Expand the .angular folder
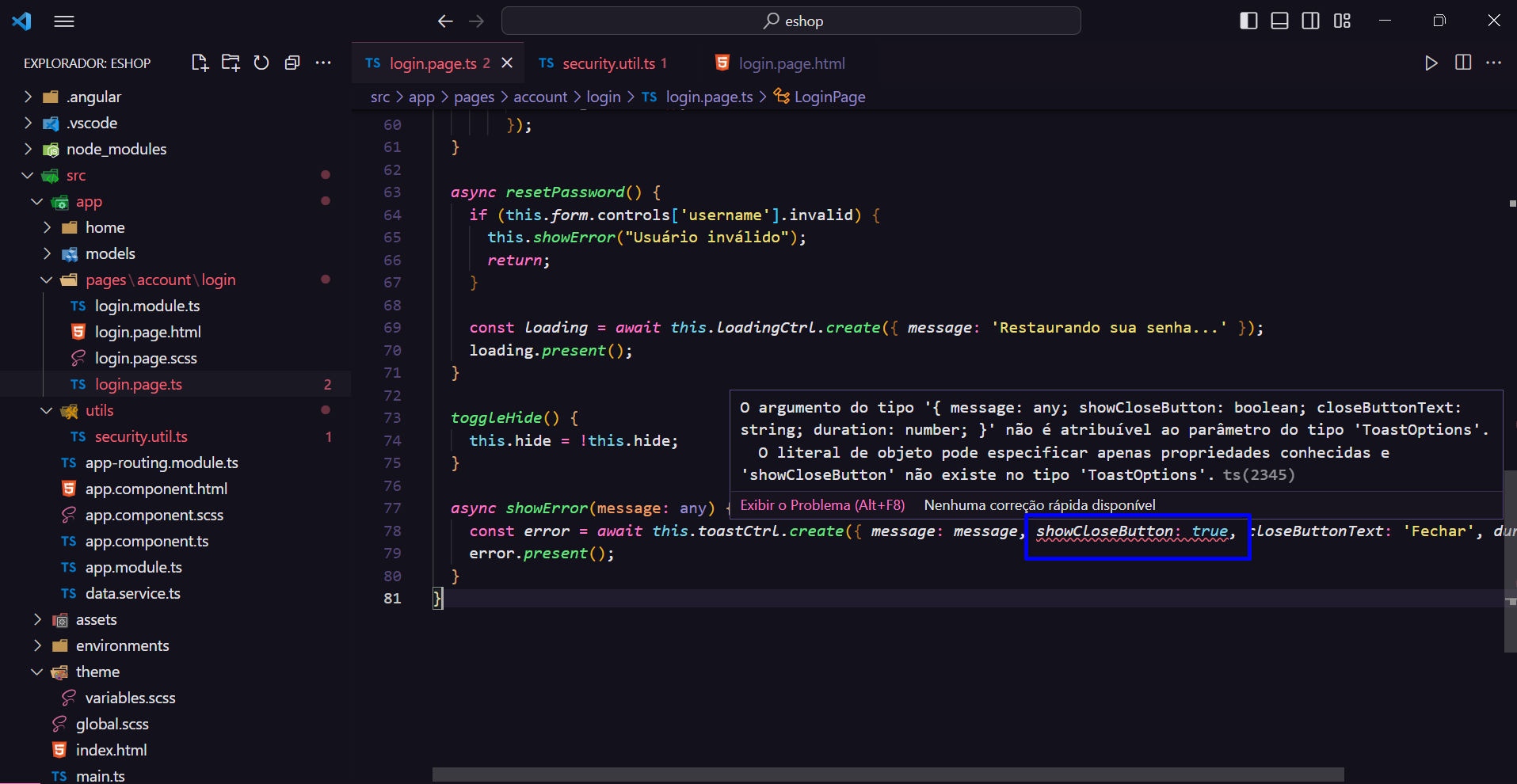 [x=28, y=97]
